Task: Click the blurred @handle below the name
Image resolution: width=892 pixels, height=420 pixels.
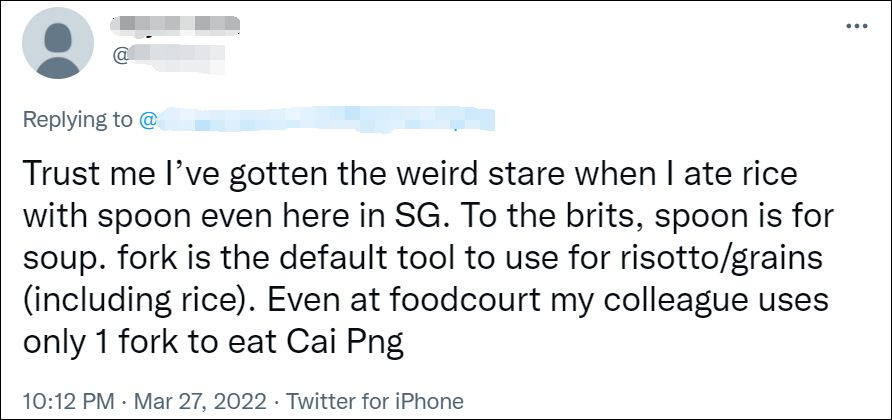Action: (160, 55)
